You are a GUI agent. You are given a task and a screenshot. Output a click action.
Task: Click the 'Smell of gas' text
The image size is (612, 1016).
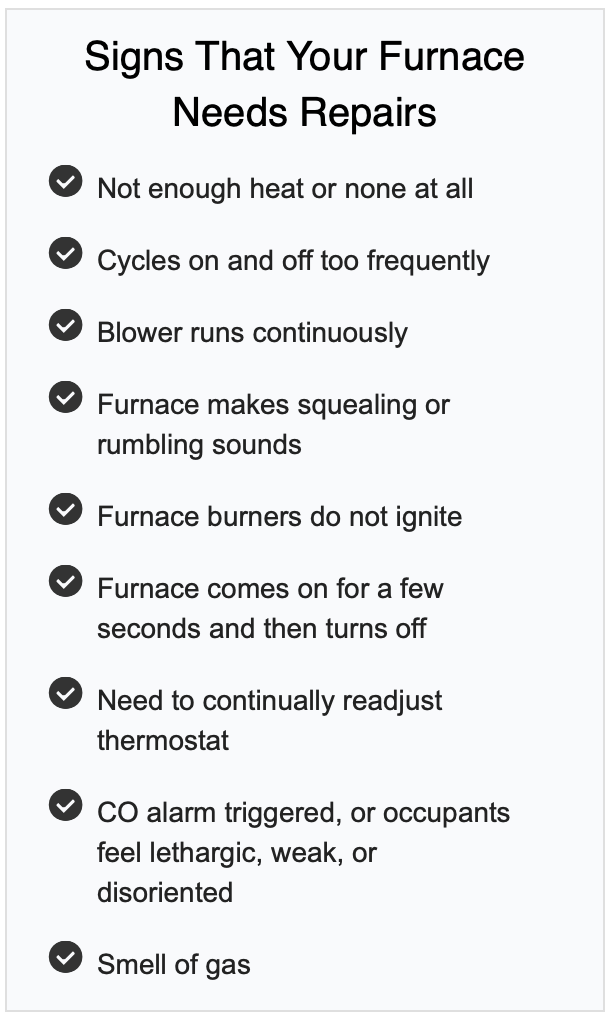click(174, 965)
